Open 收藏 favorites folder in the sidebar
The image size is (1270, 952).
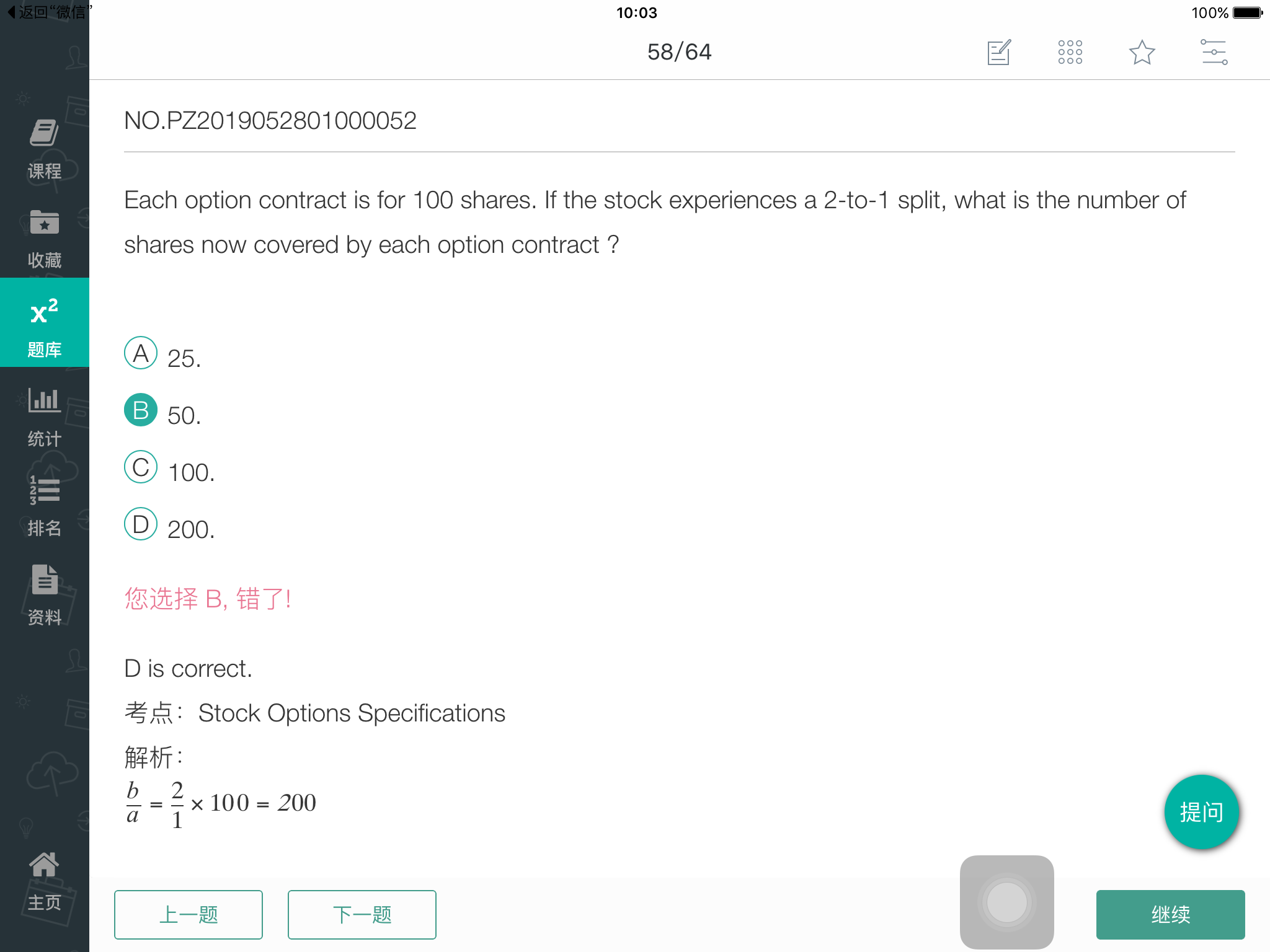click(45, 239)
